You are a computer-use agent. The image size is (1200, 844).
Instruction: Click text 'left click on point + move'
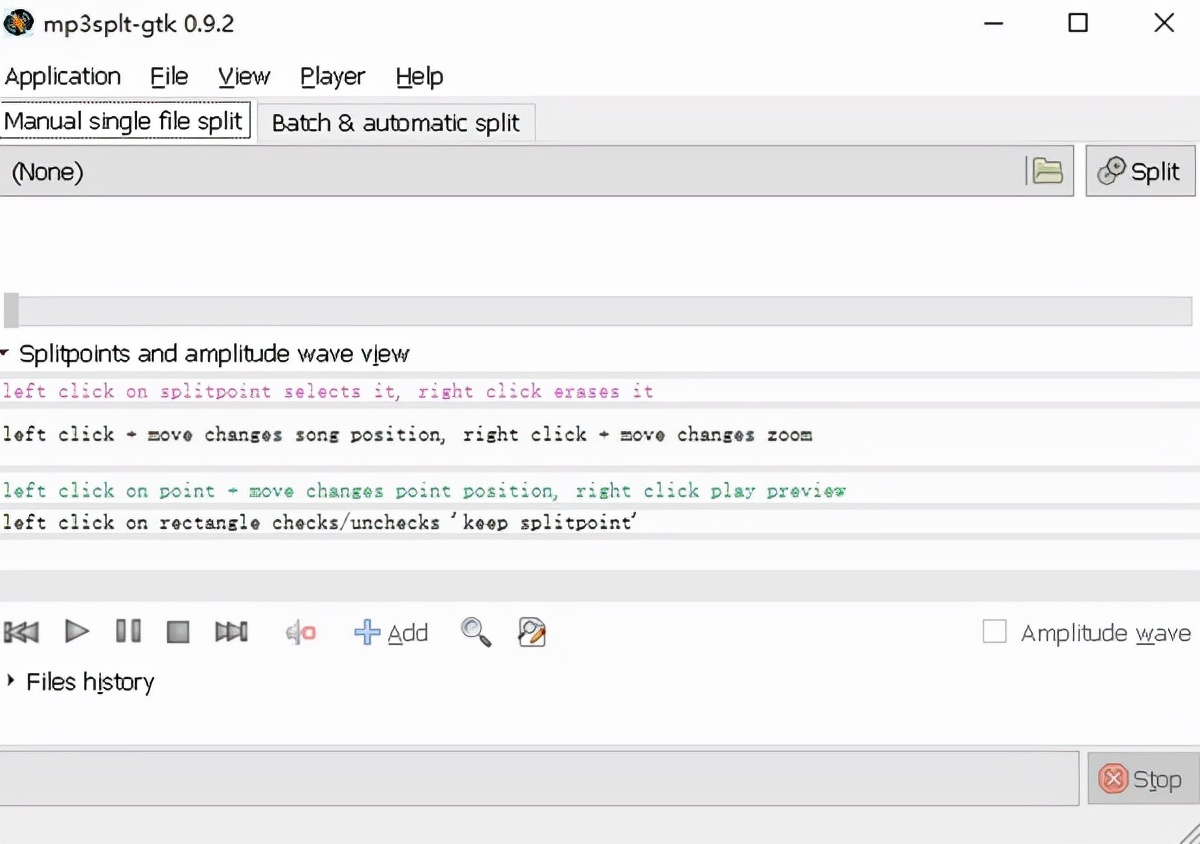149,491
